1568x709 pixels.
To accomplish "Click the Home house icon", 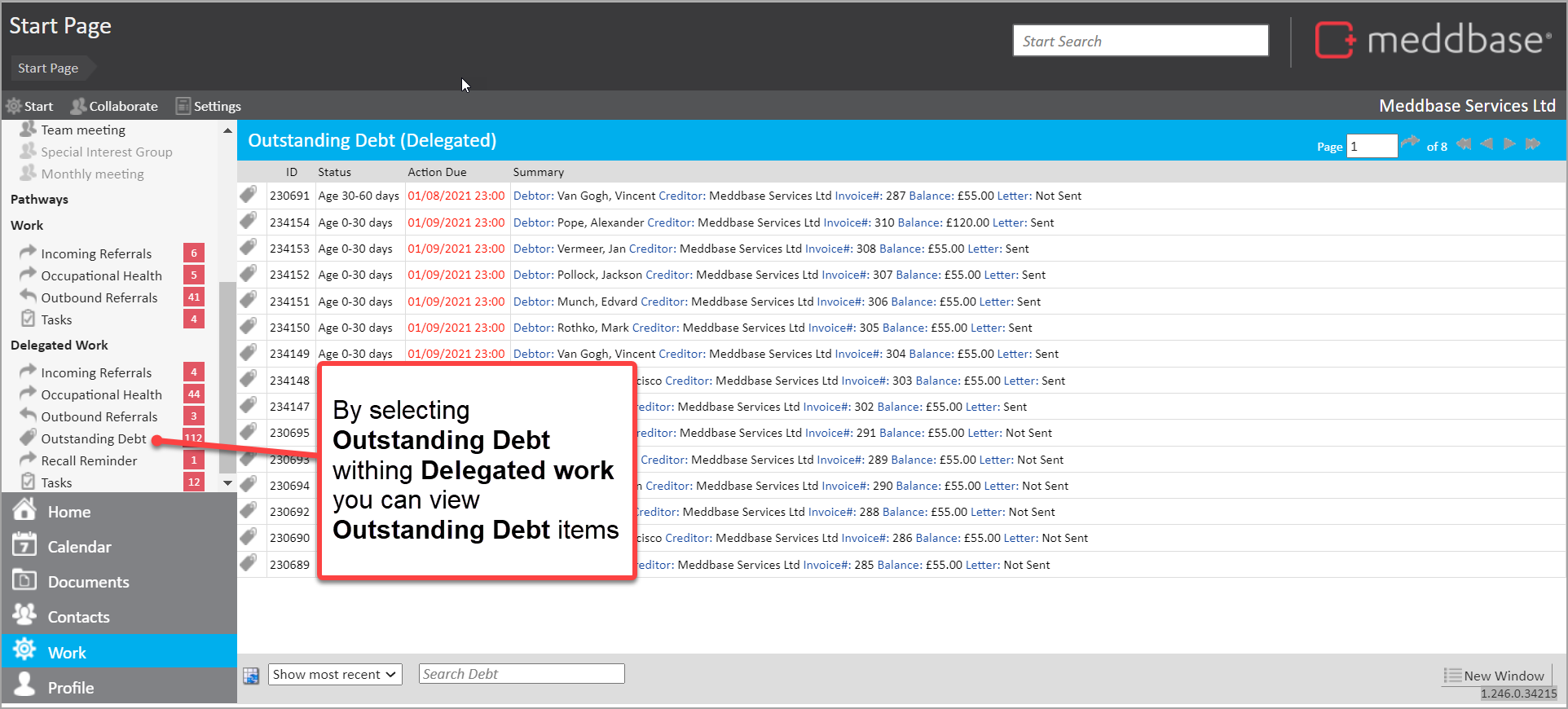I will pyautogui.click(x=24, y=510).
